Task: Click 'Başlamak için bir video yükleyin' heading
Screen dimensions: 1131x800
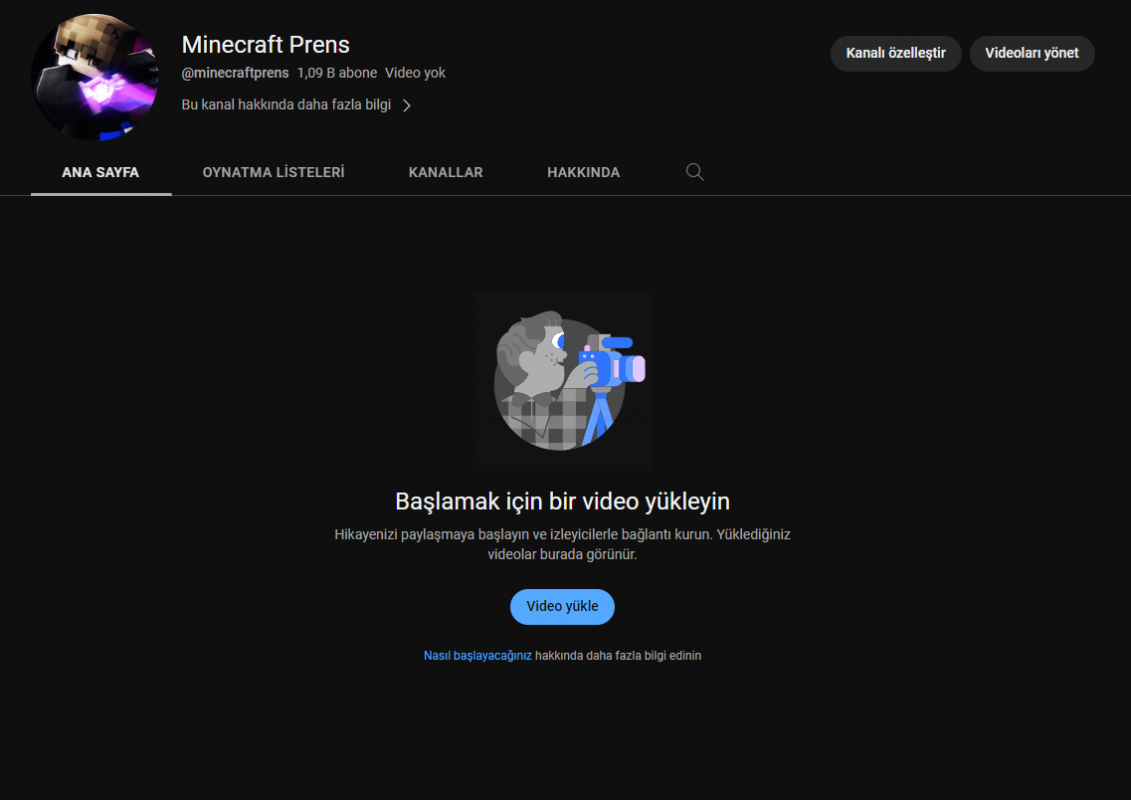Action: 563,501
